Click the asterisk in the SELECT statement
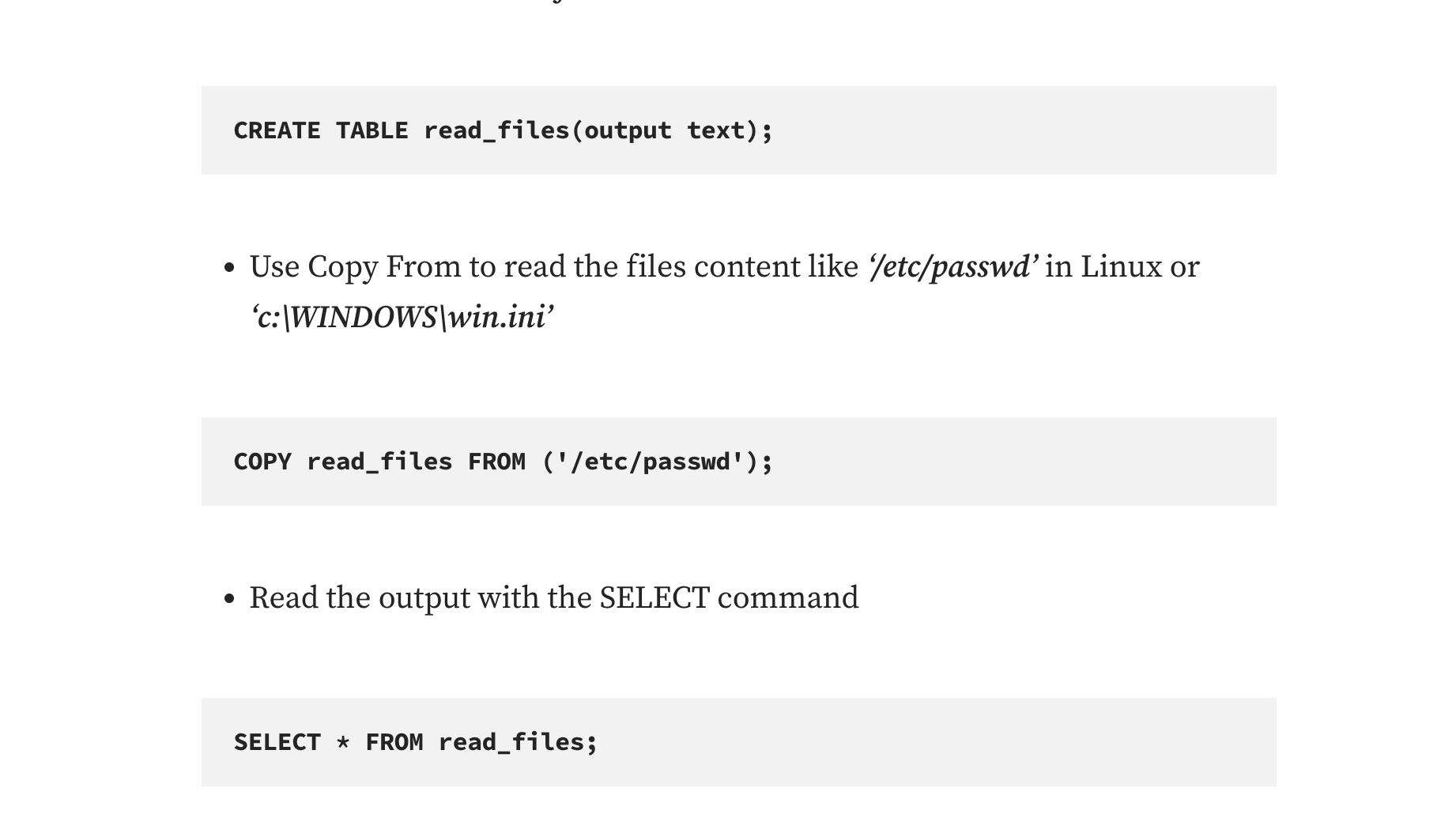 (343, 741)
